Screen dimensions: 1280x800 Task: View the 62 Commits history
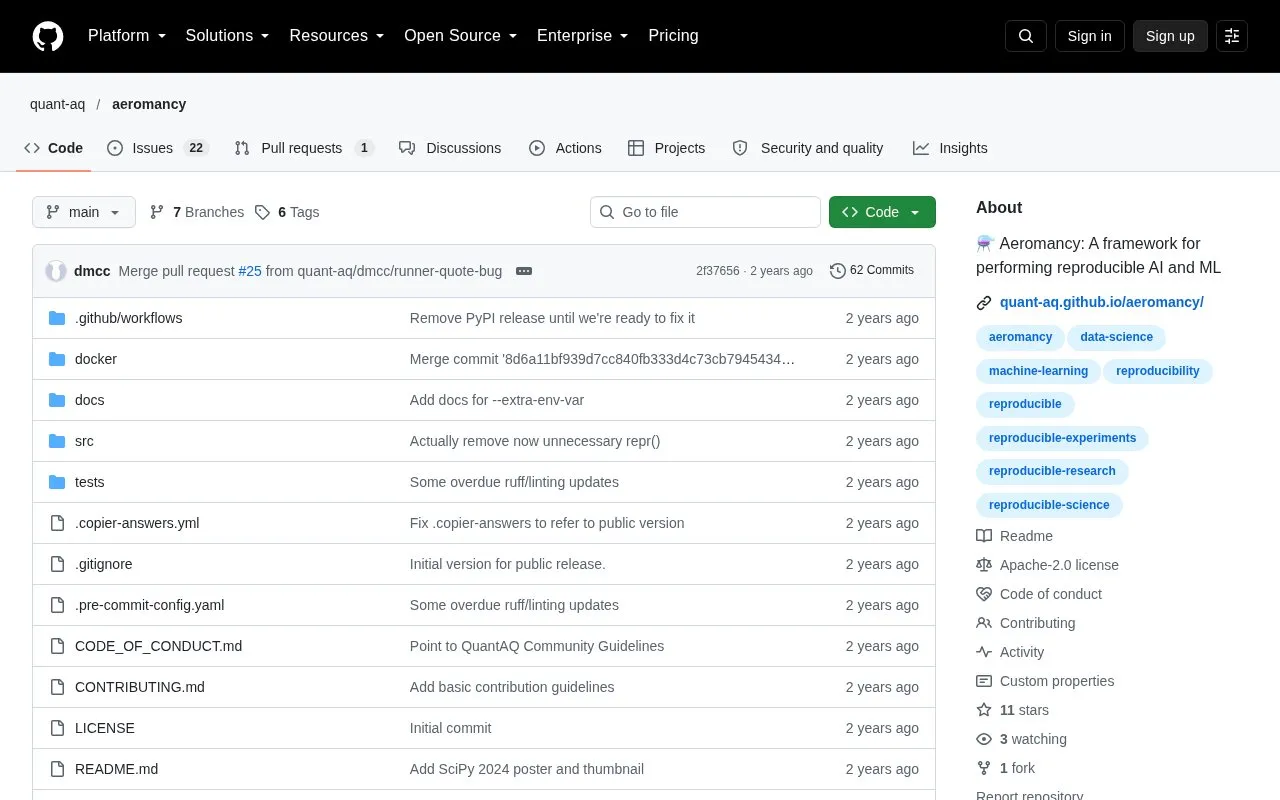[x=872, y=270]
